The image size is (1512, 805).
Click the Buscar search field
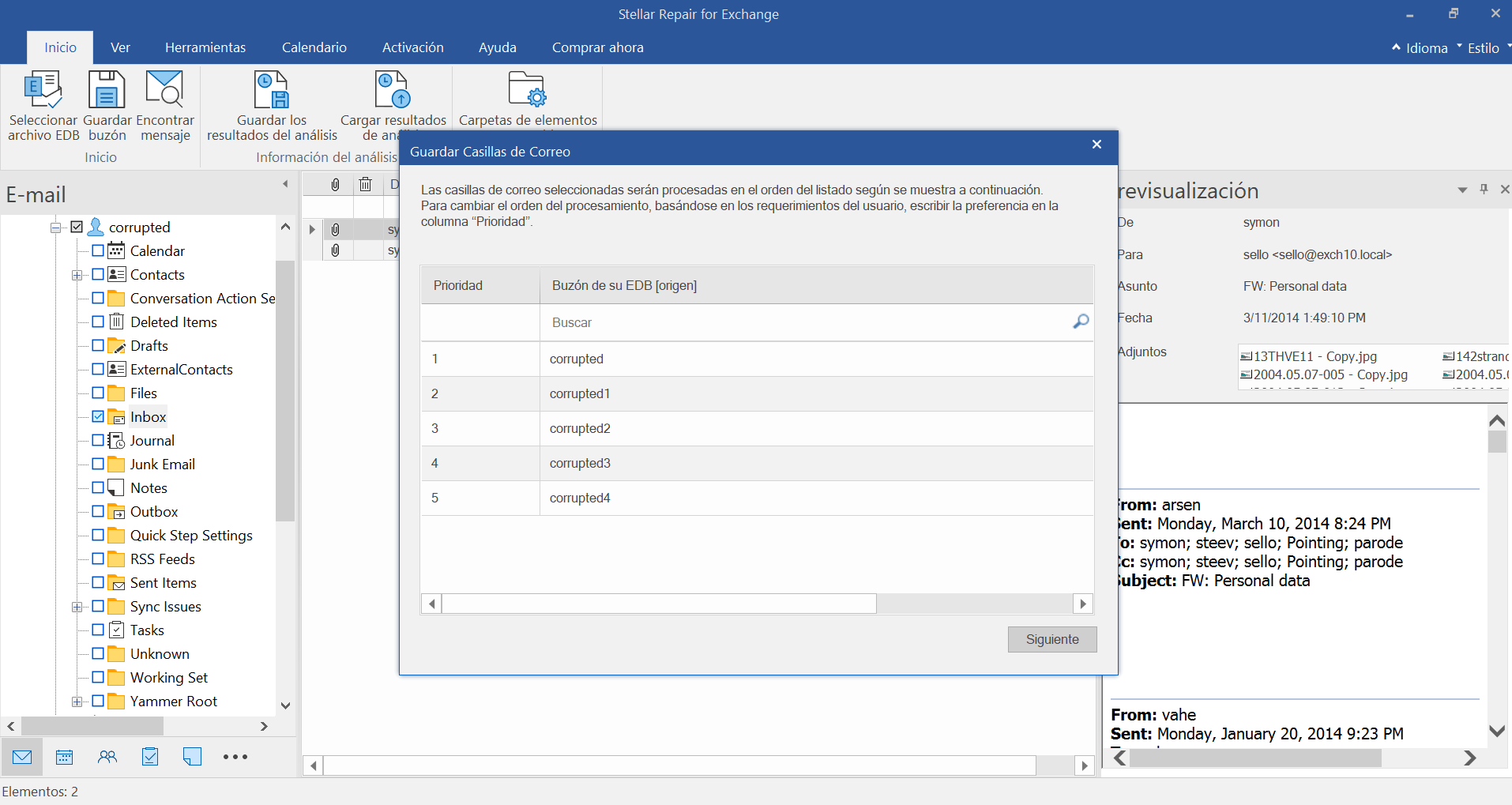[x=711, y=322]
